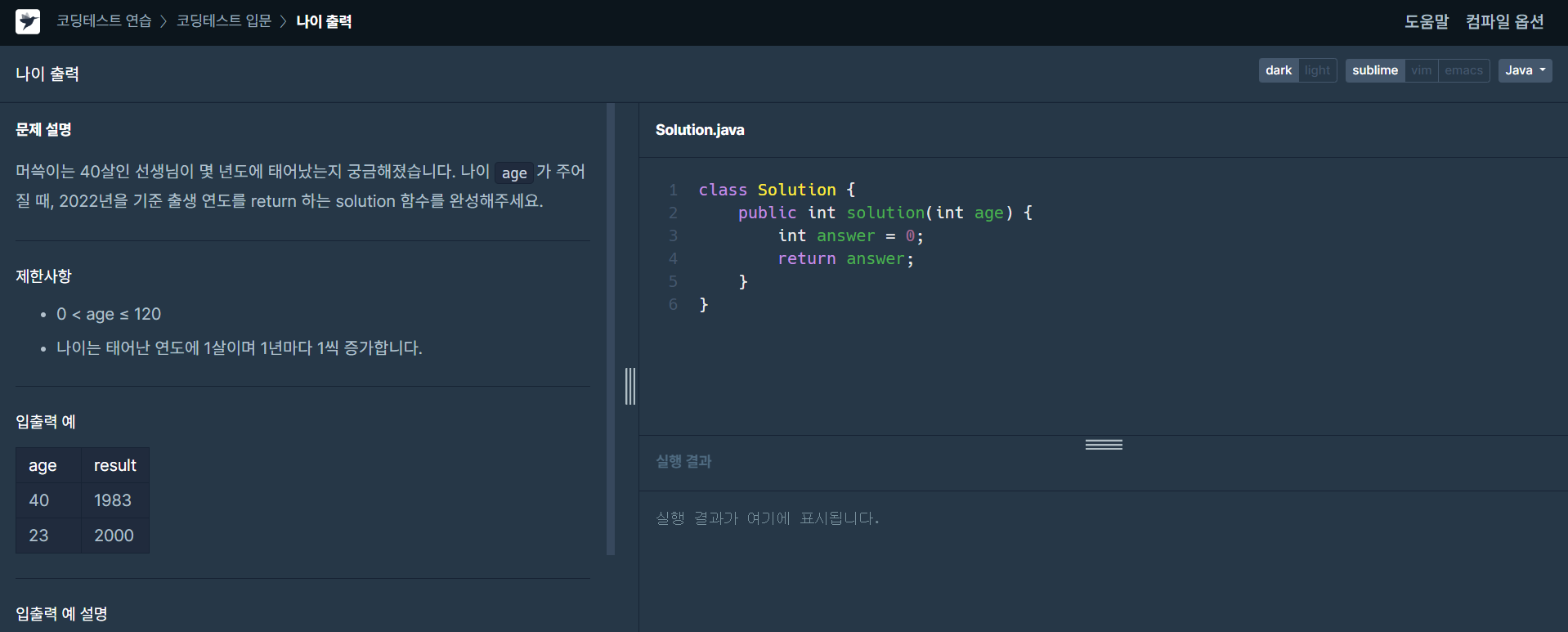Click the 나이 출력 page title
The width and height of the screenshot is (1568, 632).
pos(47,74)
